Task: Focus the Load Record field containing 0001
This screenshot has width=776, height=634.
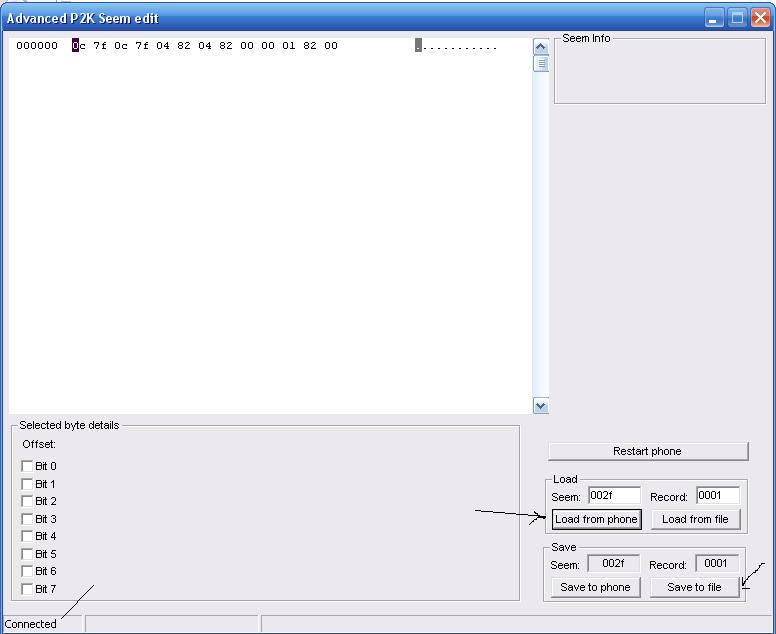Action: tap(718, 495)
